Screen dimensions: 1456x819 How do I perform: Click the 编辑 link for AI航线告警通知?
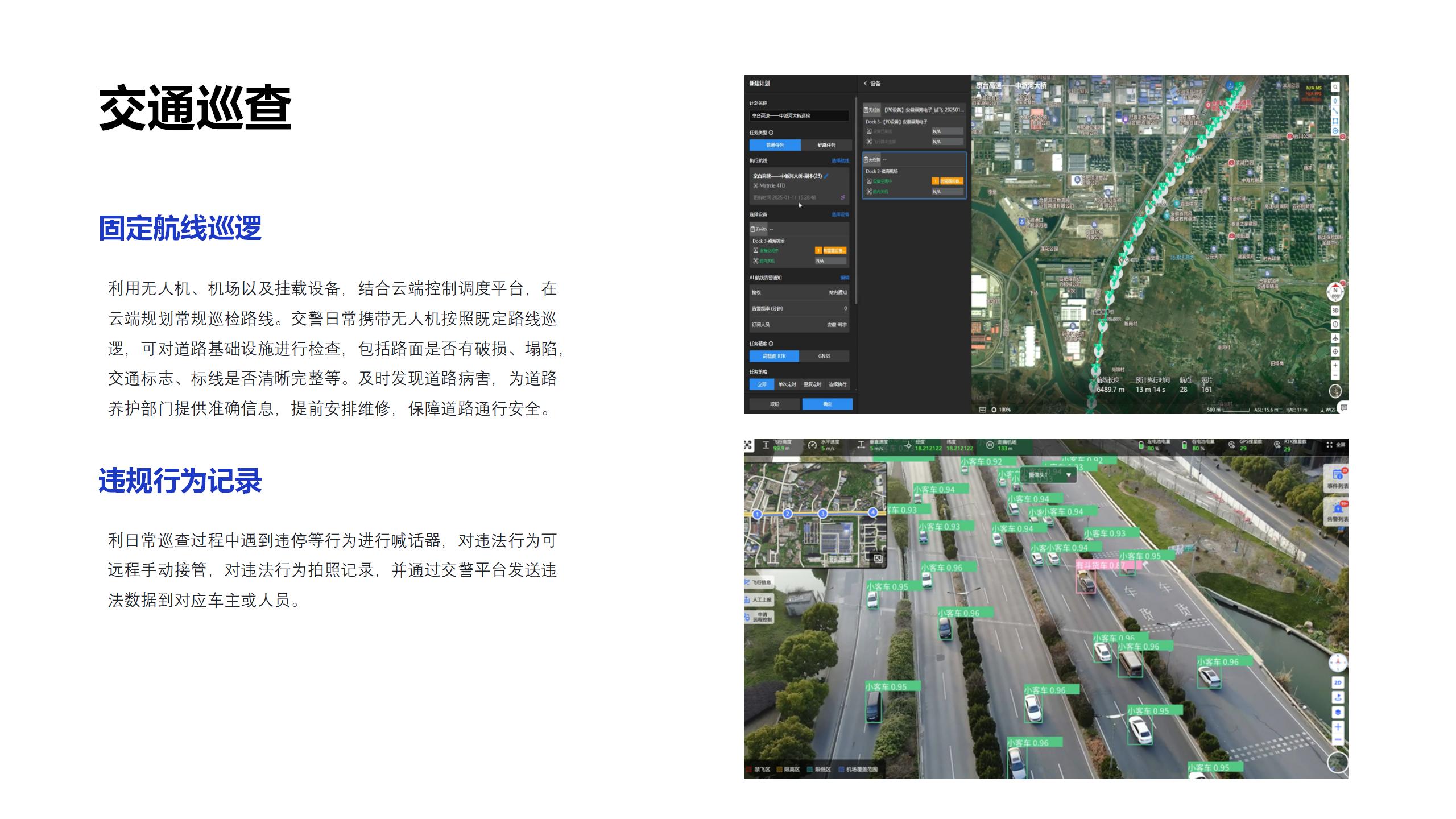845,278
